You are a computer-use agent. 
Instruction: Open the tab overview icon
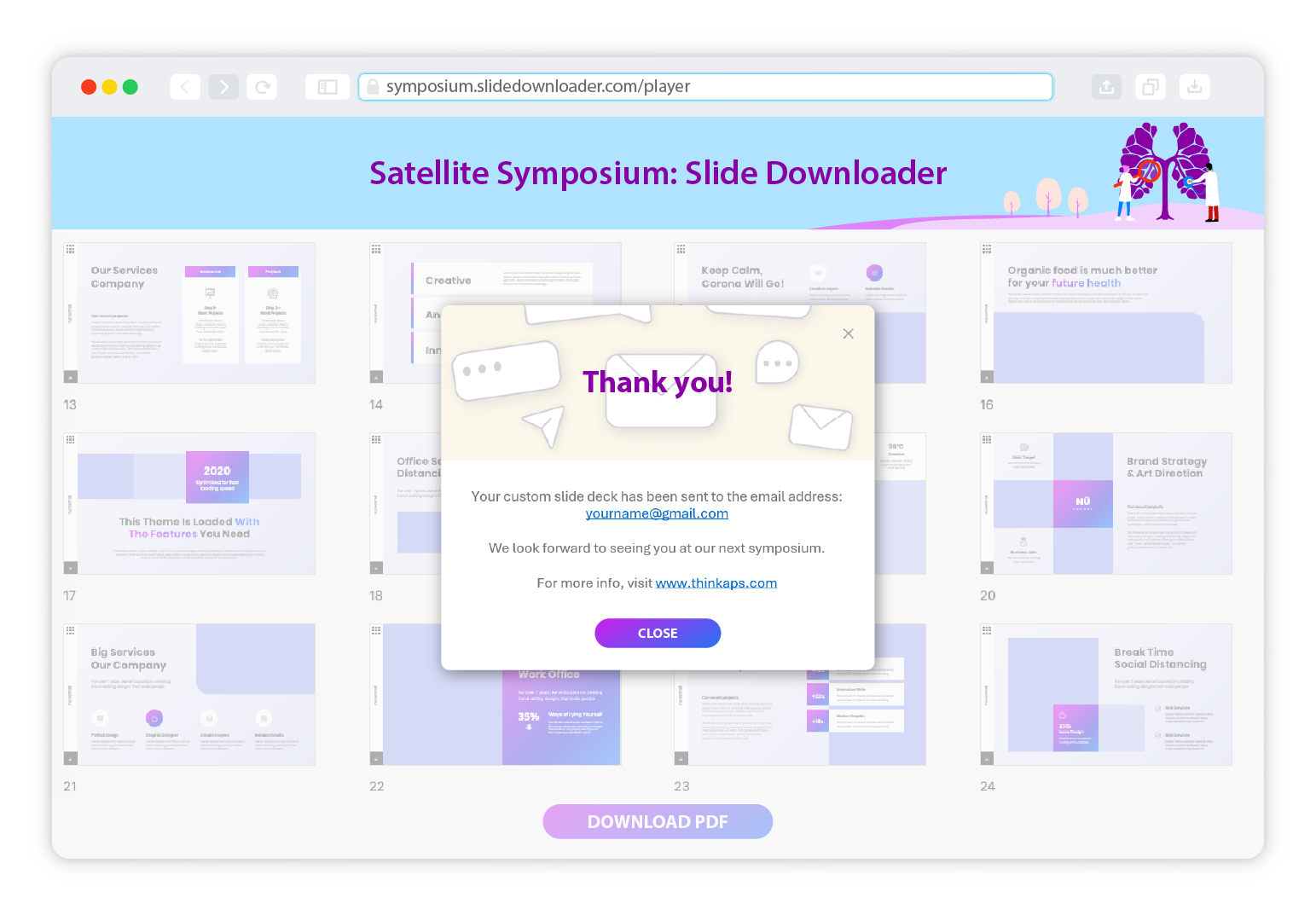[1151, 87]
